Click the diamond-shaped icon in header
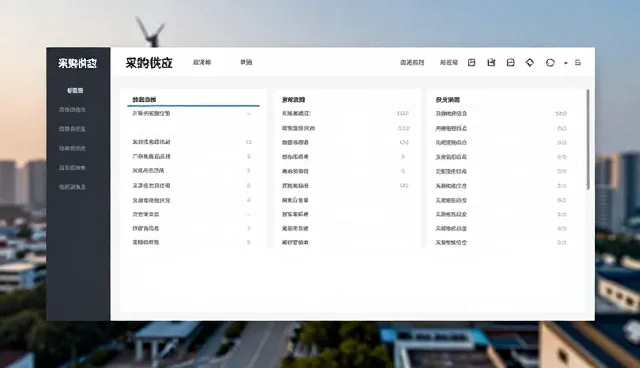Screen dimensions: 640x368 tap(530, 62)
